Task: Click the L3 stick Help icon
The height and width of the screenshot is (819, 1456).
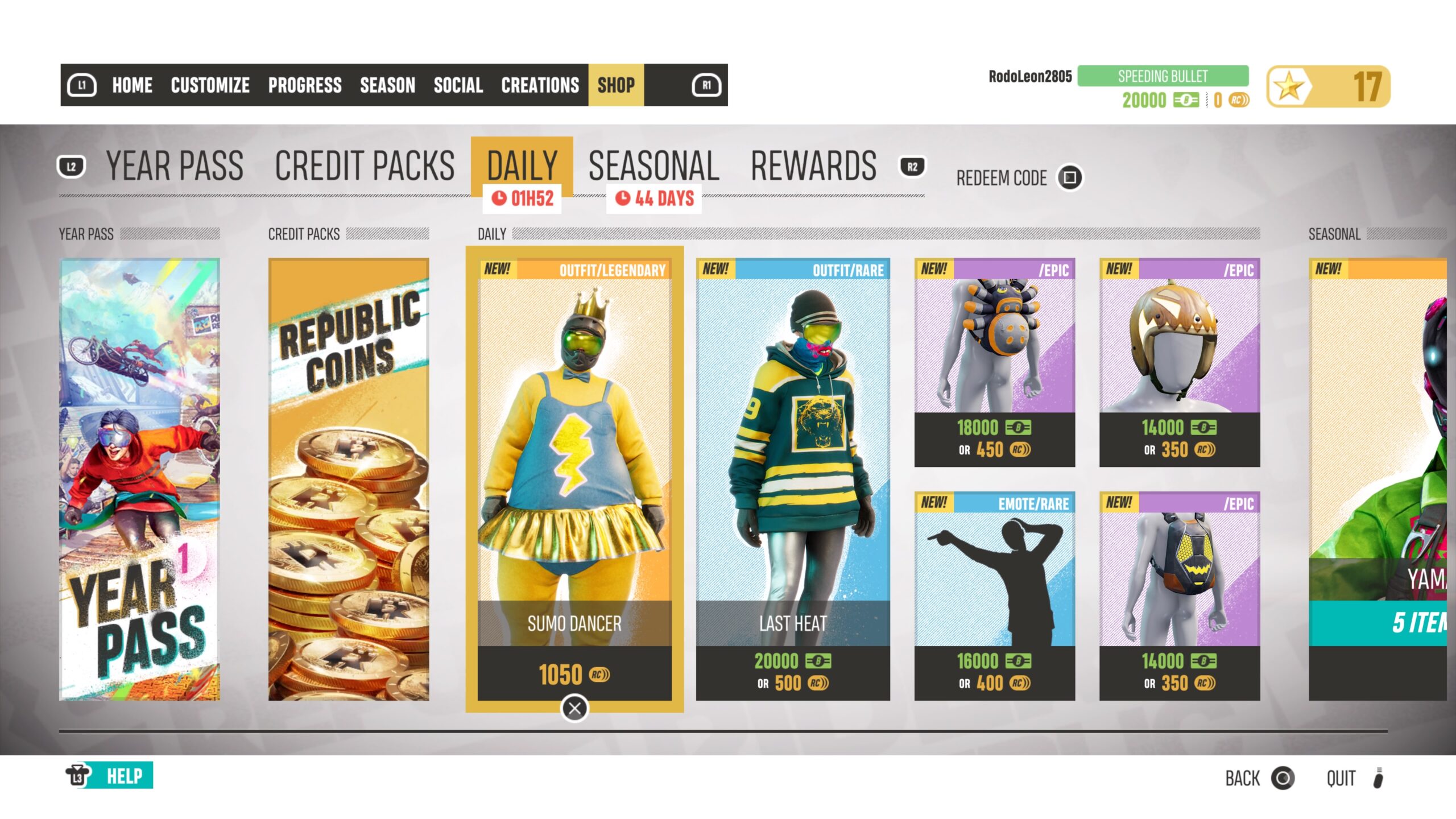Action: pyautogui.click(x=78, y=775)
